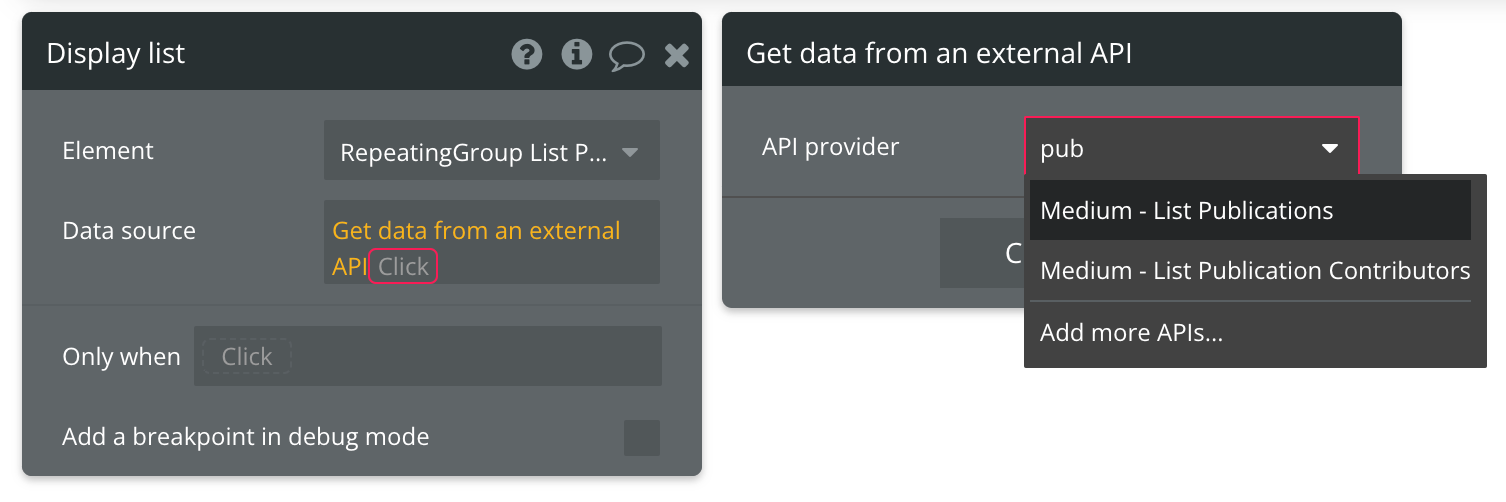Click the info icon in Display list header

click(577, 54)
